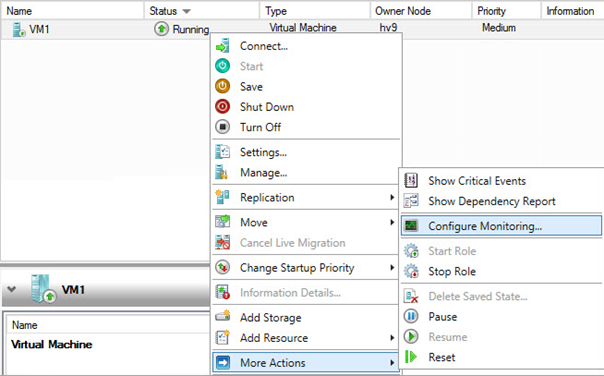Click the More Actions arrow icon
This screenshot has width=604, height=376.
[223, 363]
